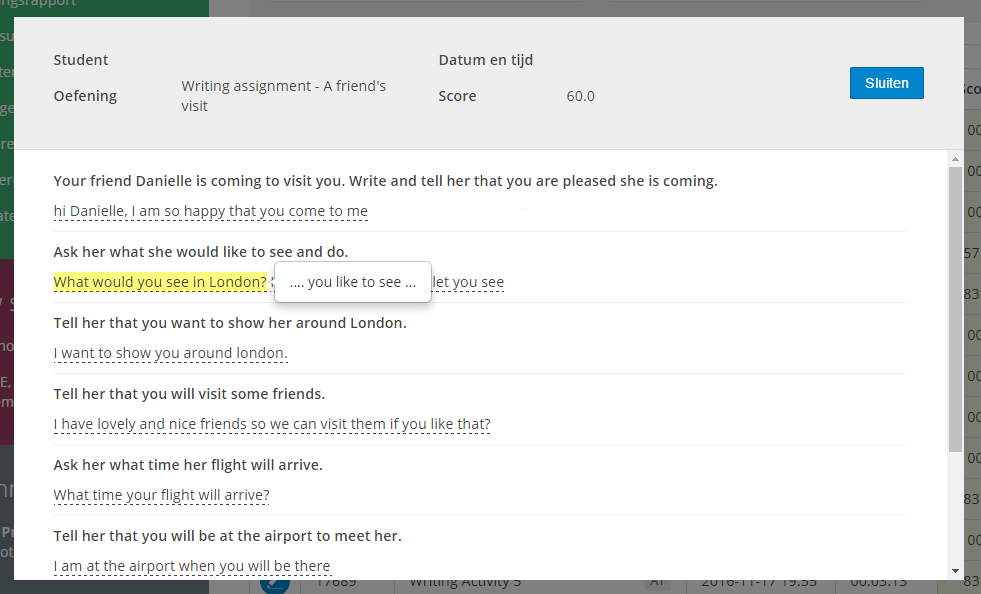The width and height of the screenshot is (981, 594).
Task: Click answer 'hi Danielle, I am so happy'
Action: [210, 211]
